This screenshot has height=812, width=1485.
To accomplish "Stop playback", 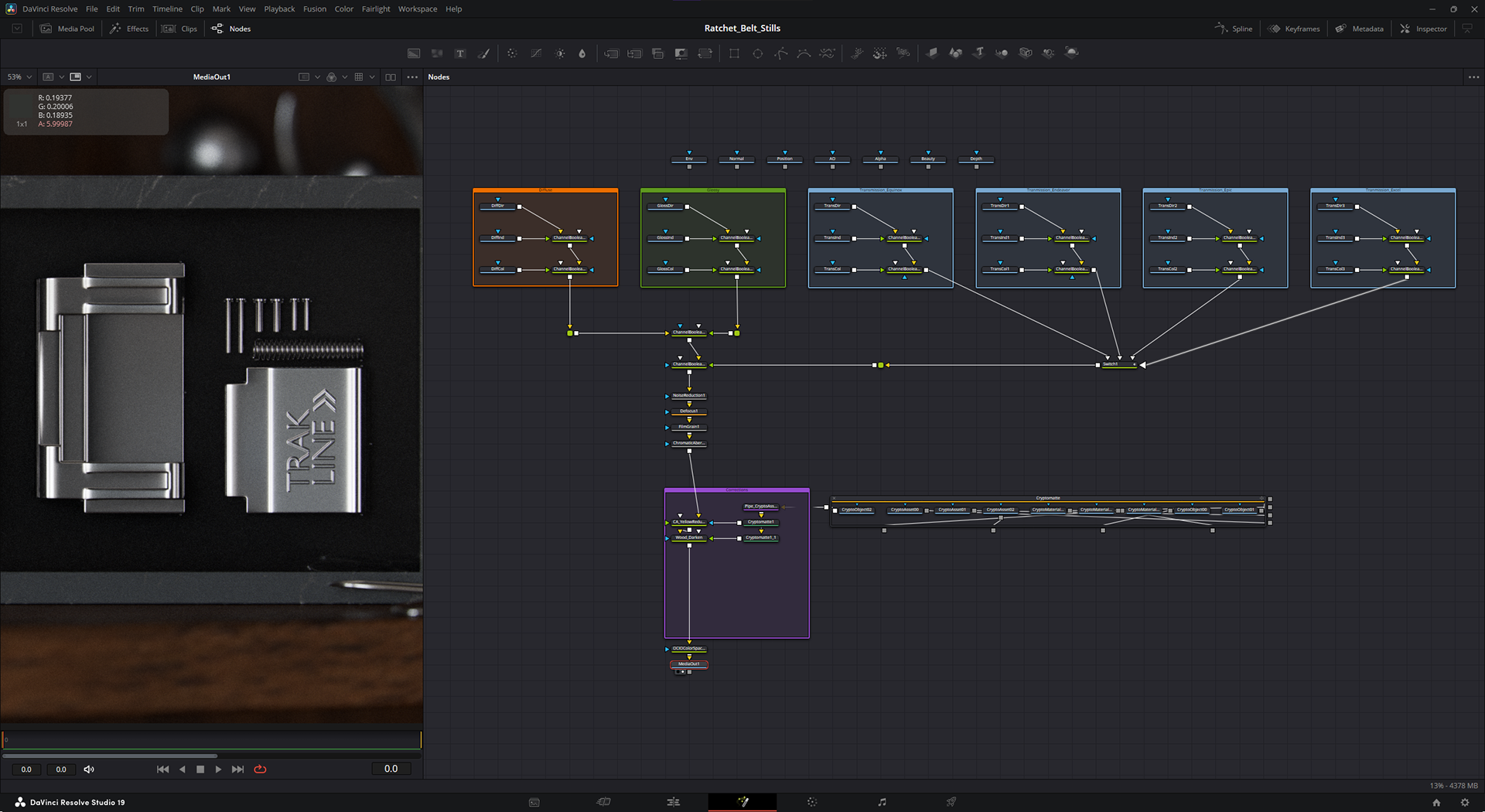I will [200, 769].
